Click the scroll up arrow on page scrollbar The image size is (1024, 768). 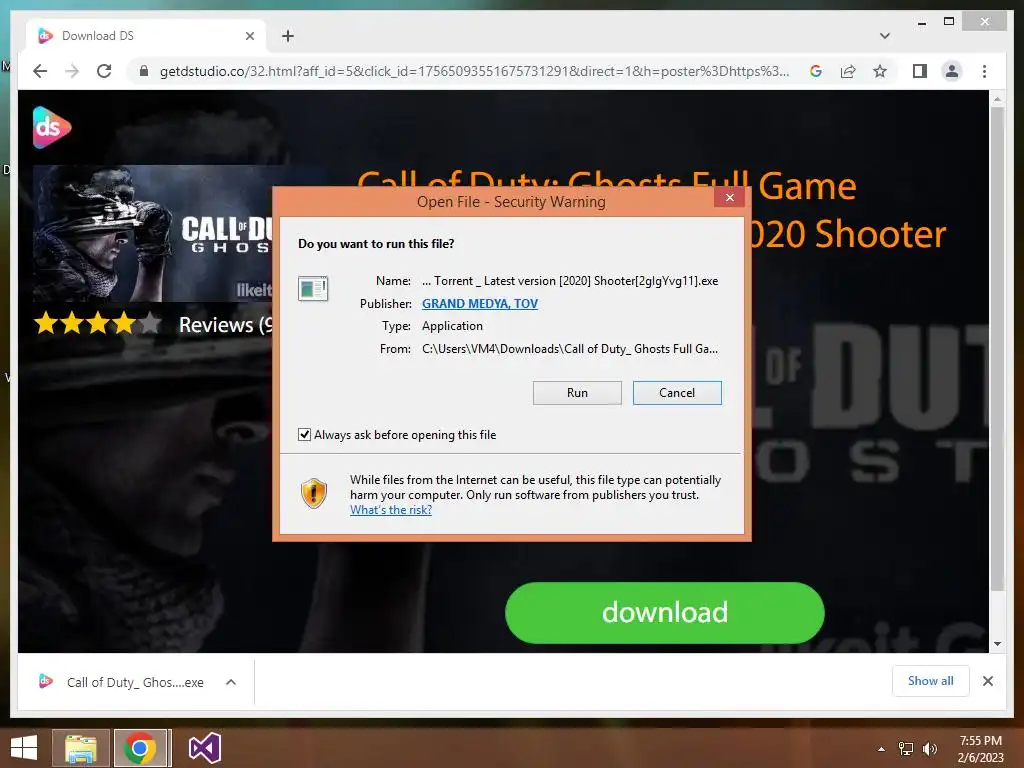pos(997,99)
